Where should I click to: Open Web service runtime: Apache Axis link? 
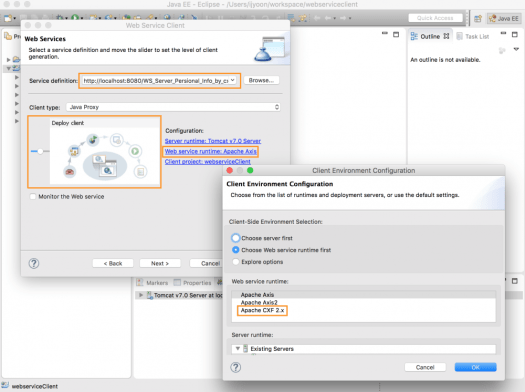[211, 151]
